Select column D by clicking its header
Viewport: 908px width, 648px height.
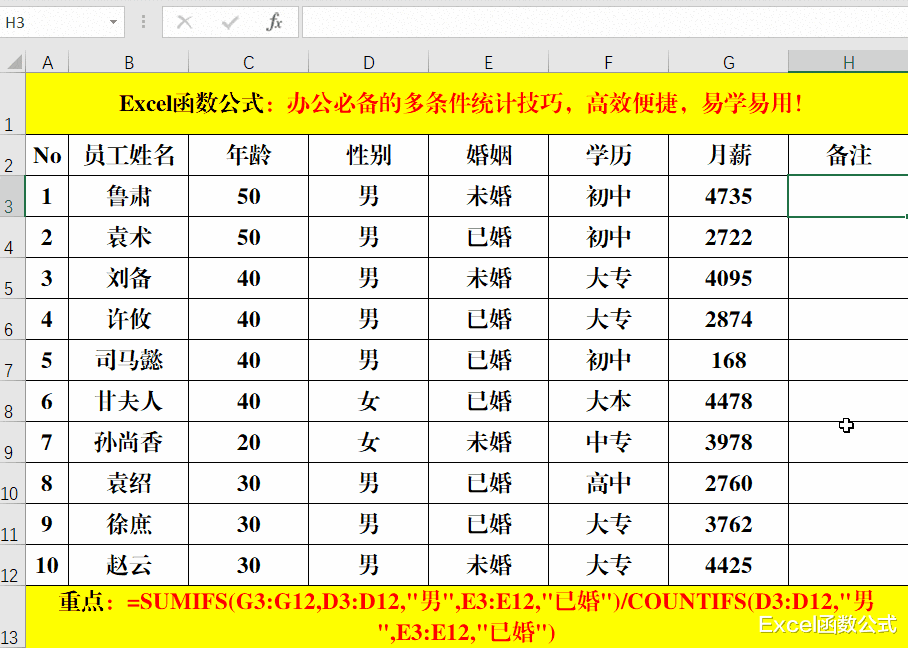click(368, 61)
